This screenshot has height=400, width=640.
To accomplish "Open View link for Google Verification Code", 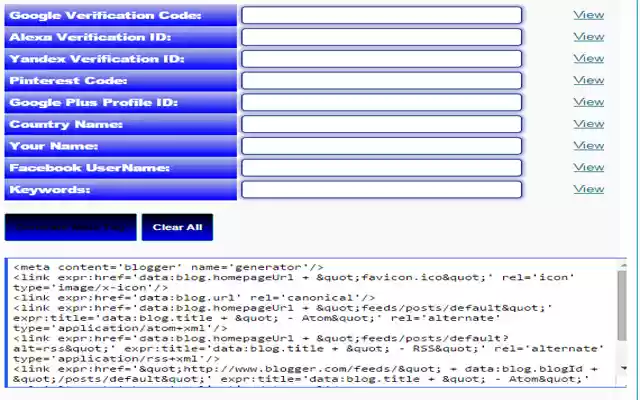I will 588,15.
